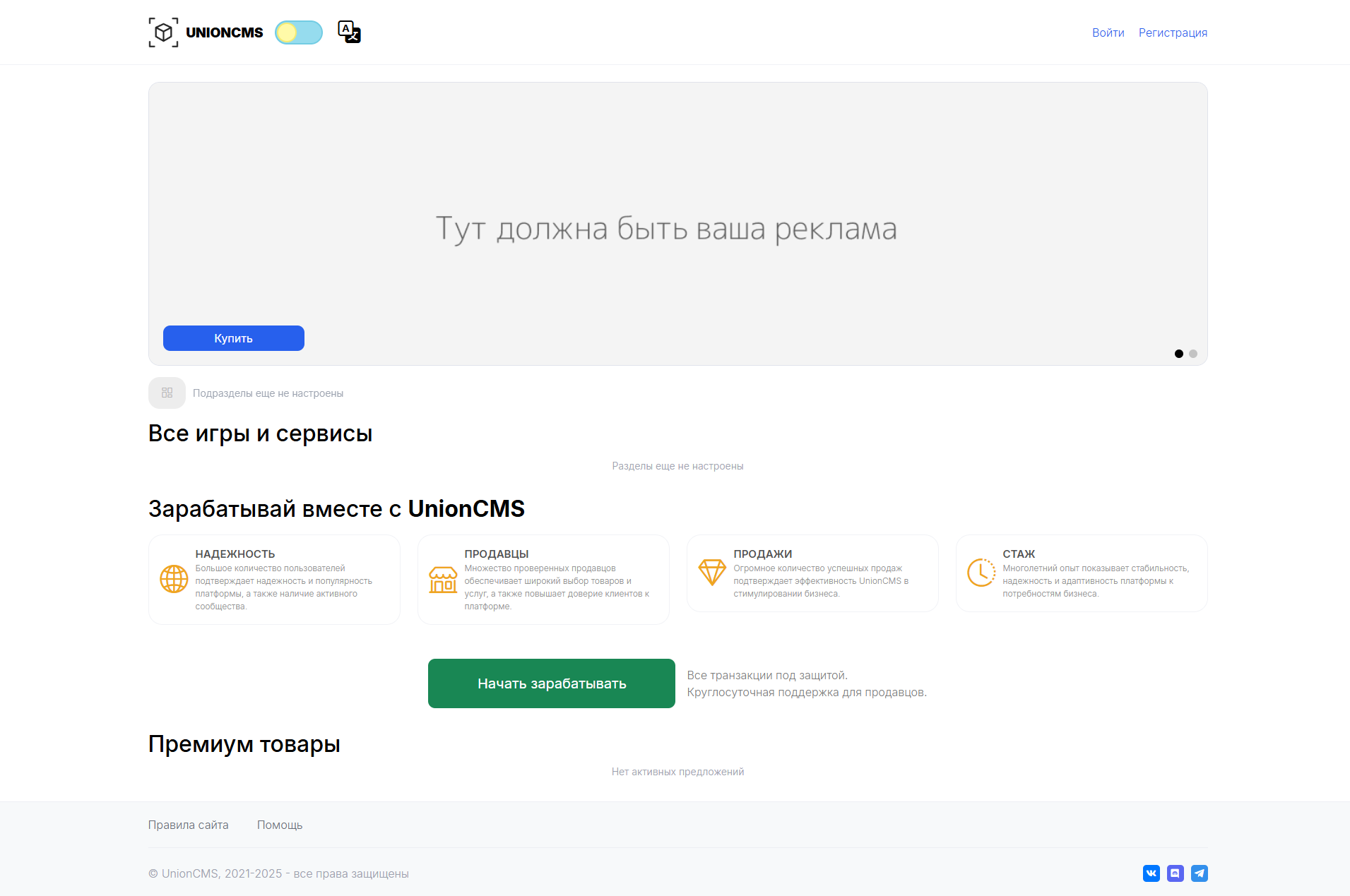Viewport: 1350px width, 896px height.
Task: Click the clock icon for СТАЖ
Action: [981, 573]
